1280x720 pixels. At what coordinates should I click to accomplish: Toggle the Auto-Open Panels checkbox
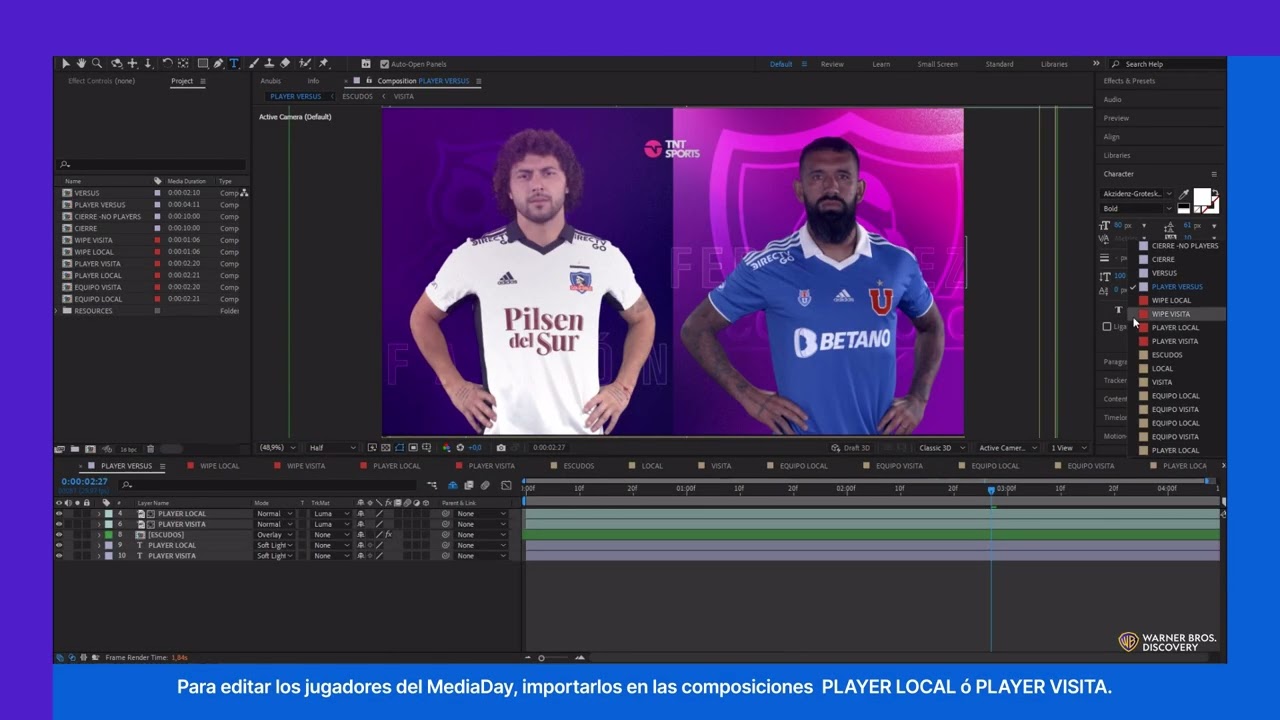(385, 64)
